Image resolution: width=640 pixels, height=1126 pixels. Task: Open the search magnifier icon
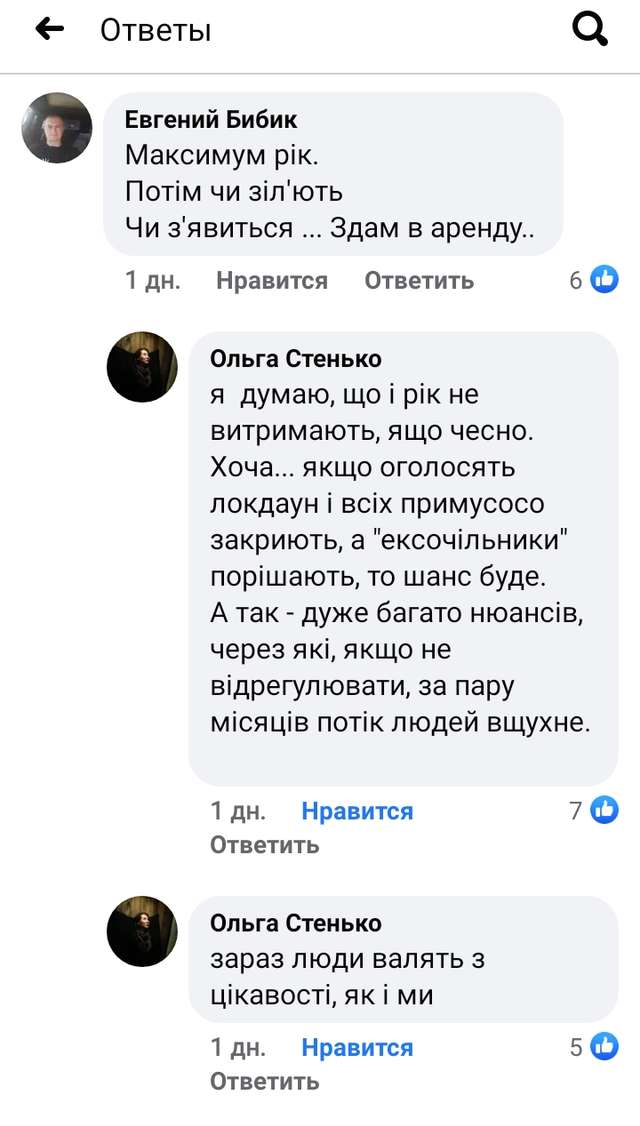(590, 30)
